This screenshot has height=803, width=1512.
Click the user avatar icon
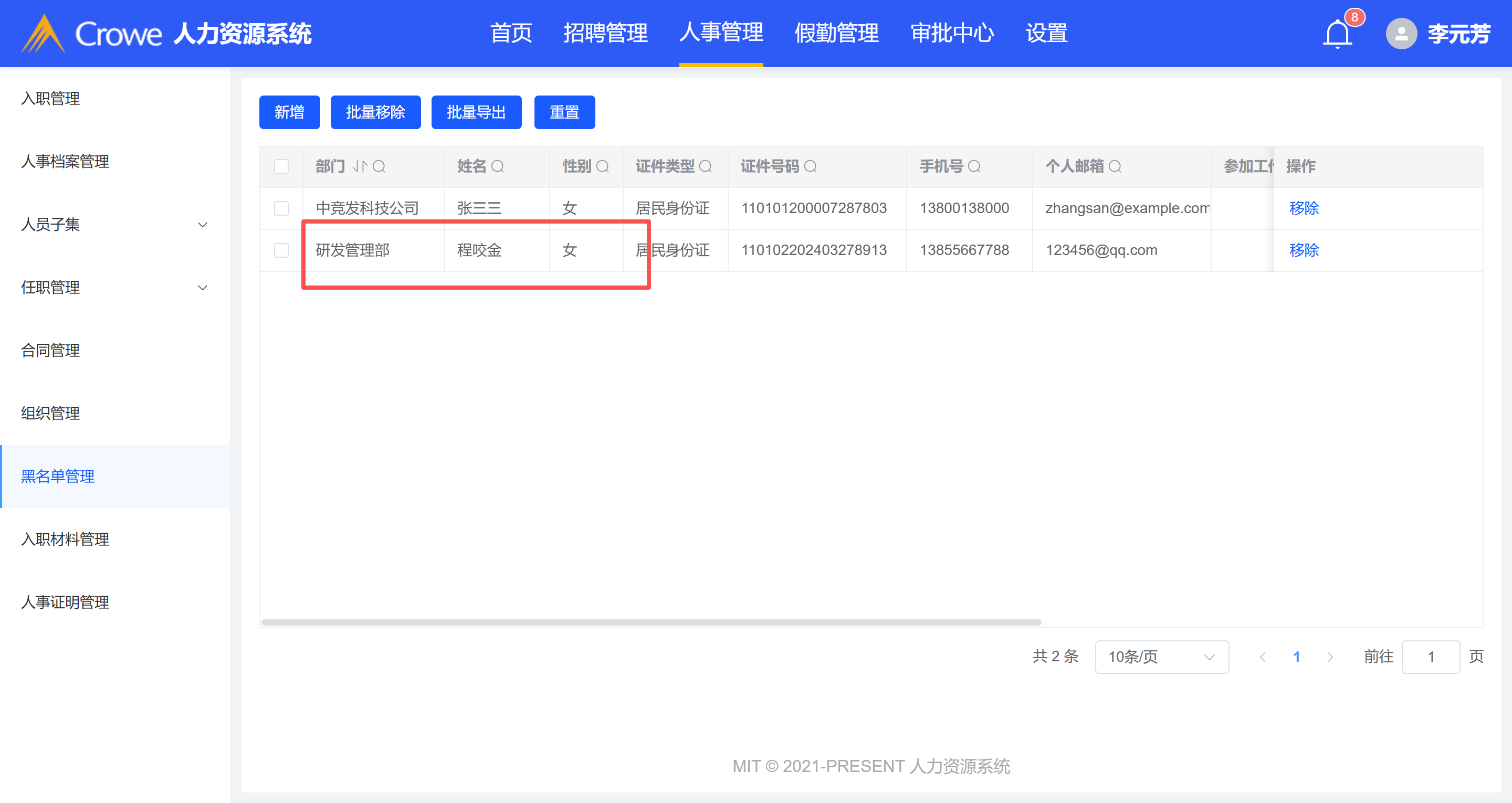click(1401, 34)
